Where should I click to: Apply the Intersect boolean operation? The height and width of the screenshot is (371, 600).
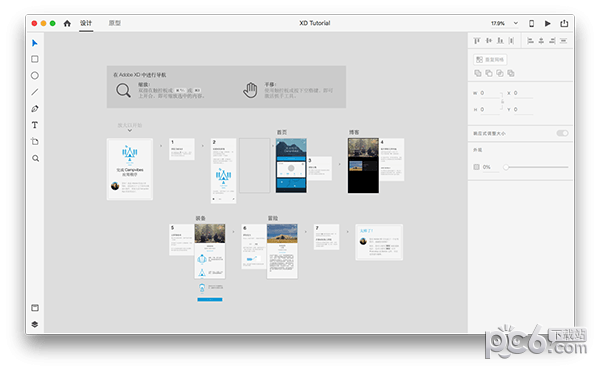pos(500,73)
